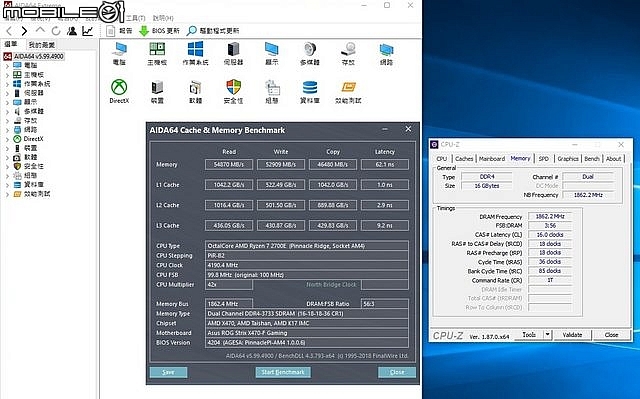The height and width of the screenshot is (399, 640).
Task: Open the large 網路 icon in main panel
Action: pos(386,53)
